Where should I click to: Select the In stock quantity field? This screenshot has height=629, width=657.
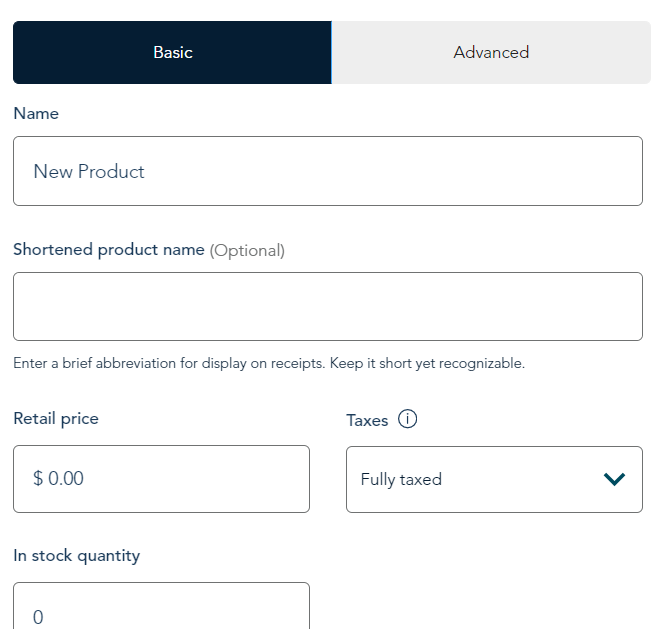click(x=161, y=606)
